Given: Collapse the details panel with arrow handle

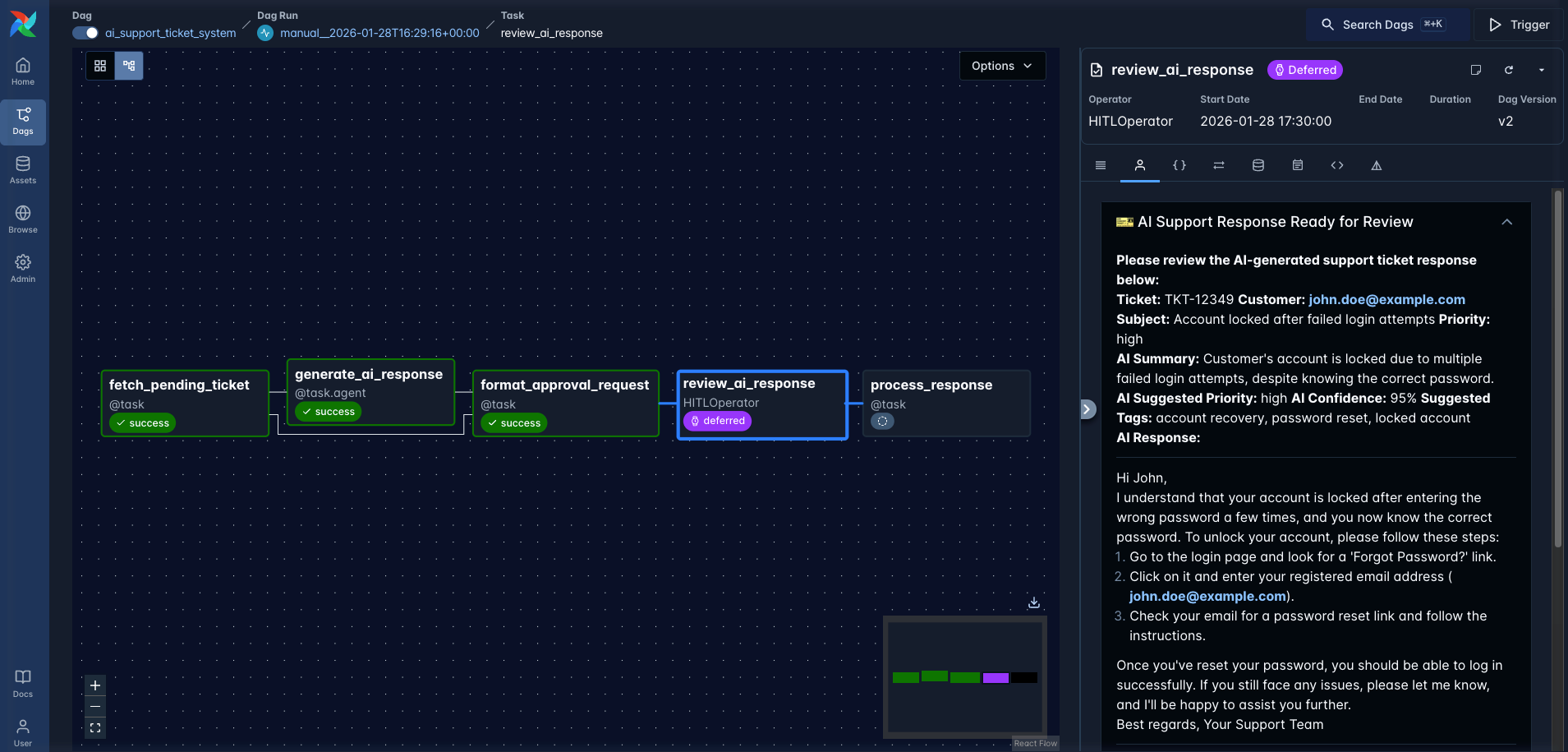Looking at the screenshot, I should 1087,409.
